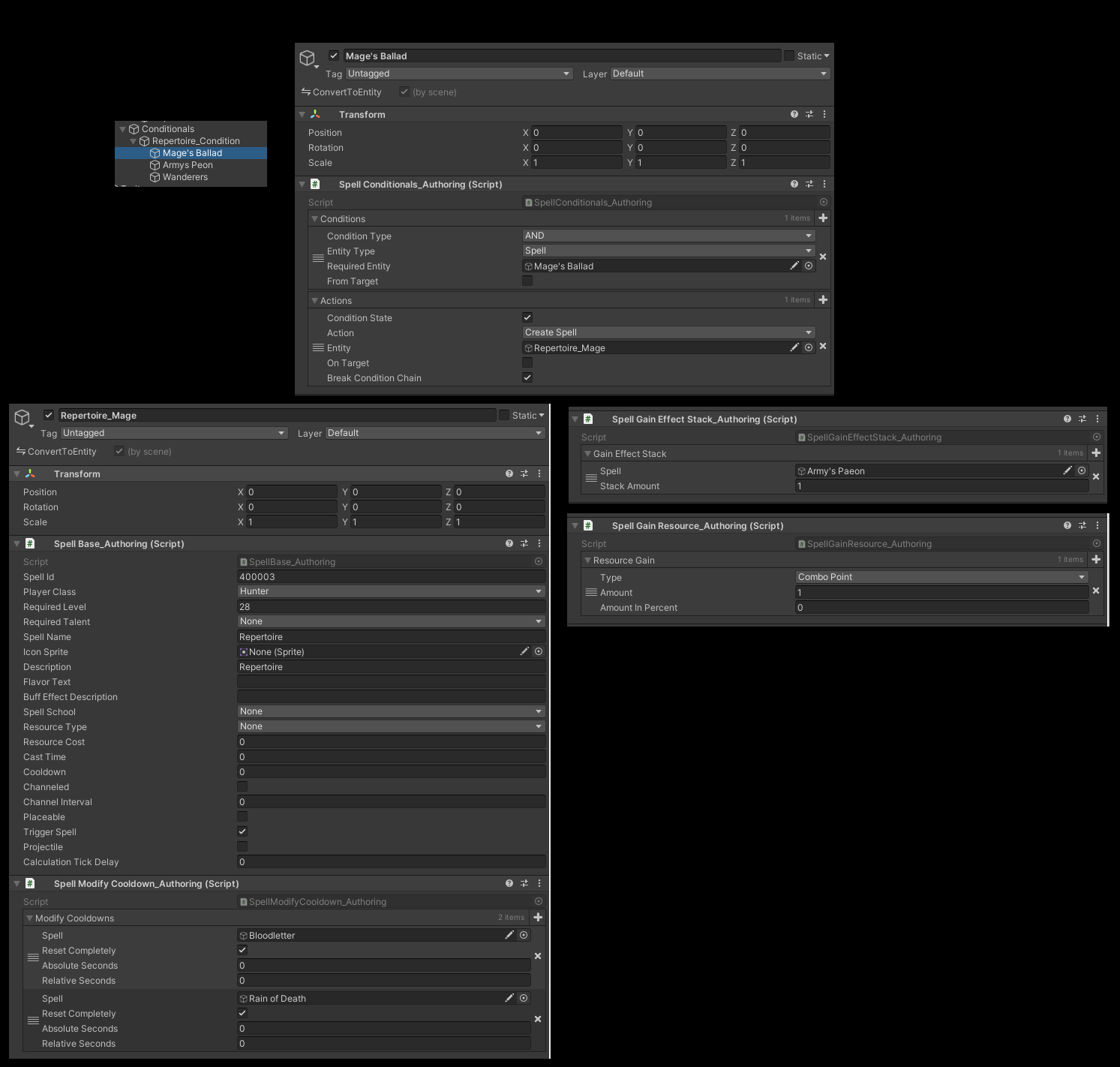The height and width of the screenshot is (1067, 1120).
Task: Toggle Static checkbox for Mage's Ballad
Action: pos(789,56)
